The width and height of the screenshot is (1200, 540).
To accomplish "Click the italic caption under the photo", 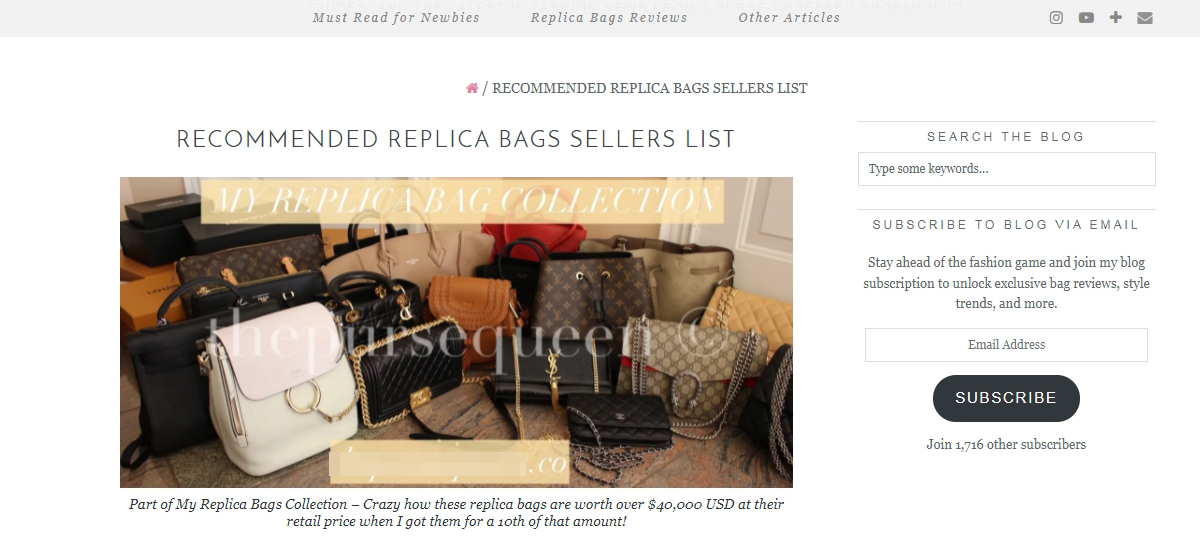I will (x=456, y=513).
